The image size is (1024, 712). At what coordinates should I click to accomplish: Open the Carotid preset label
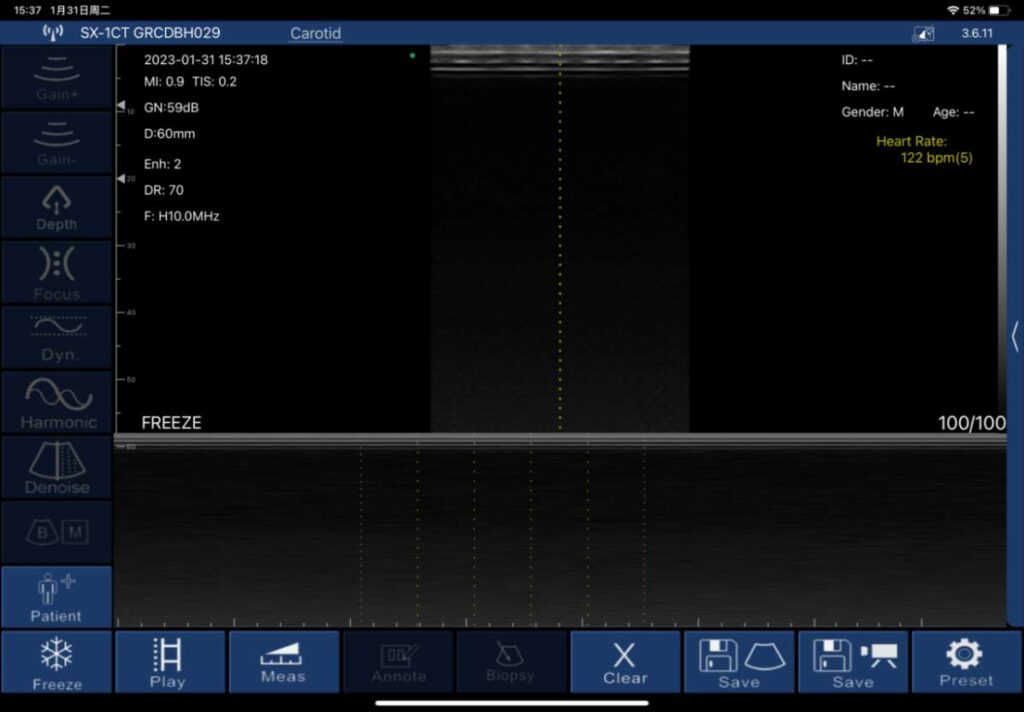point(315,33)
